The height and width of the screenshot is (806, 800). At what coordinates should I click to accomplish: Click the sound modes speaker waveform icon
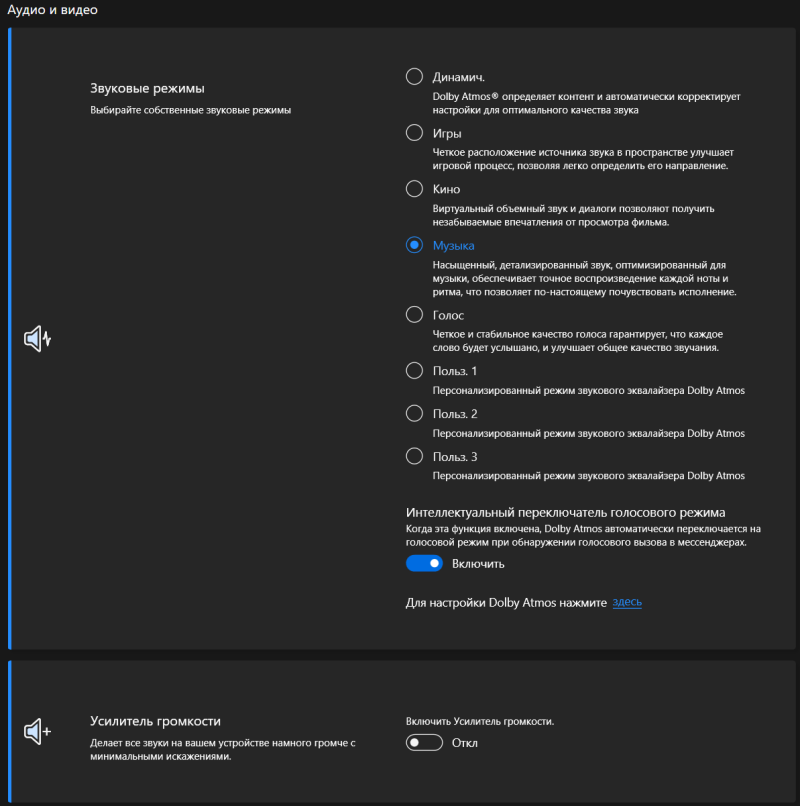[x=38, y=339]
